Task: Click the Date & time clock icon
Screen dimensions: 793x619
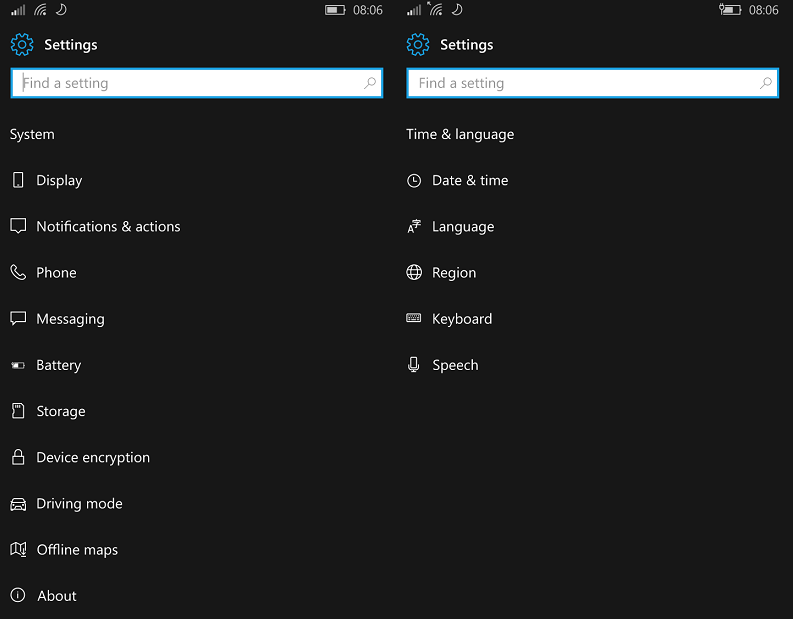Action: [x=414, y=181]
